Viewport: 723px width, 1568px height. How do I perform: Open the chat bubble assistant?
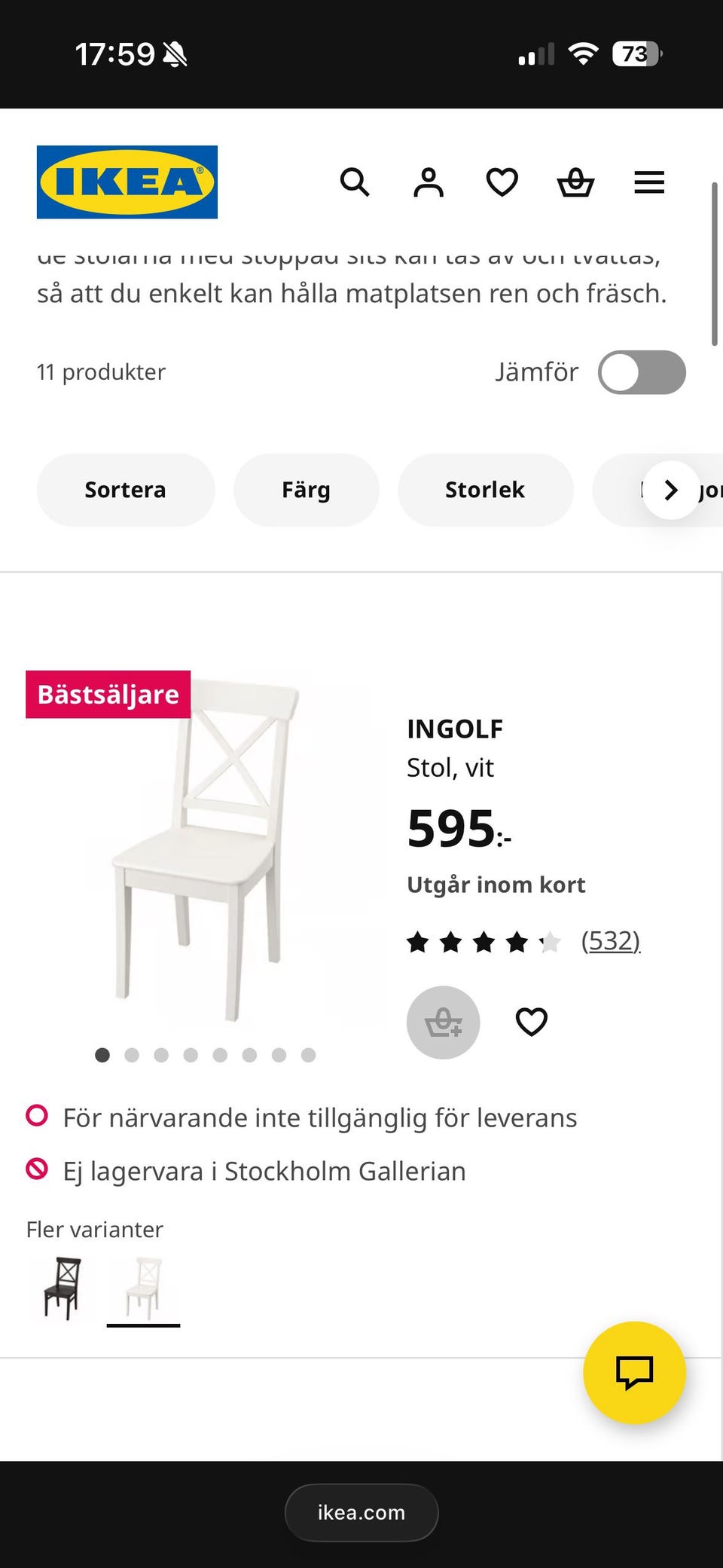635,1373
